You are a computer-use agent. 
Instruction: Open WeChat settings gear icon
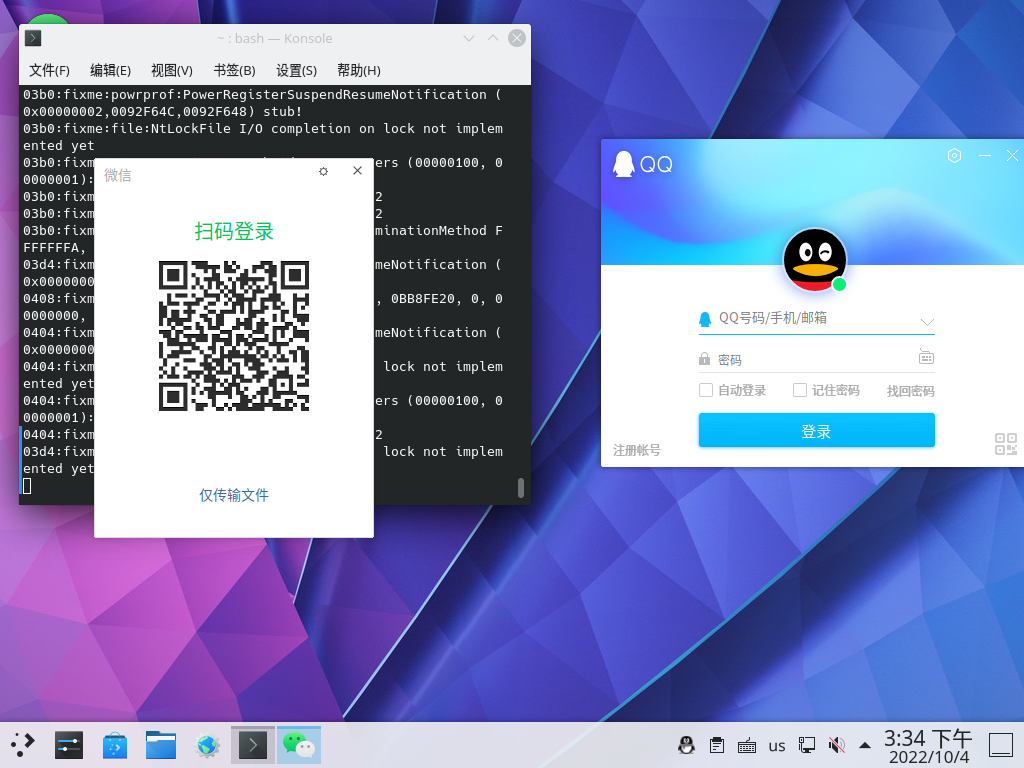(x=323, y=171)
